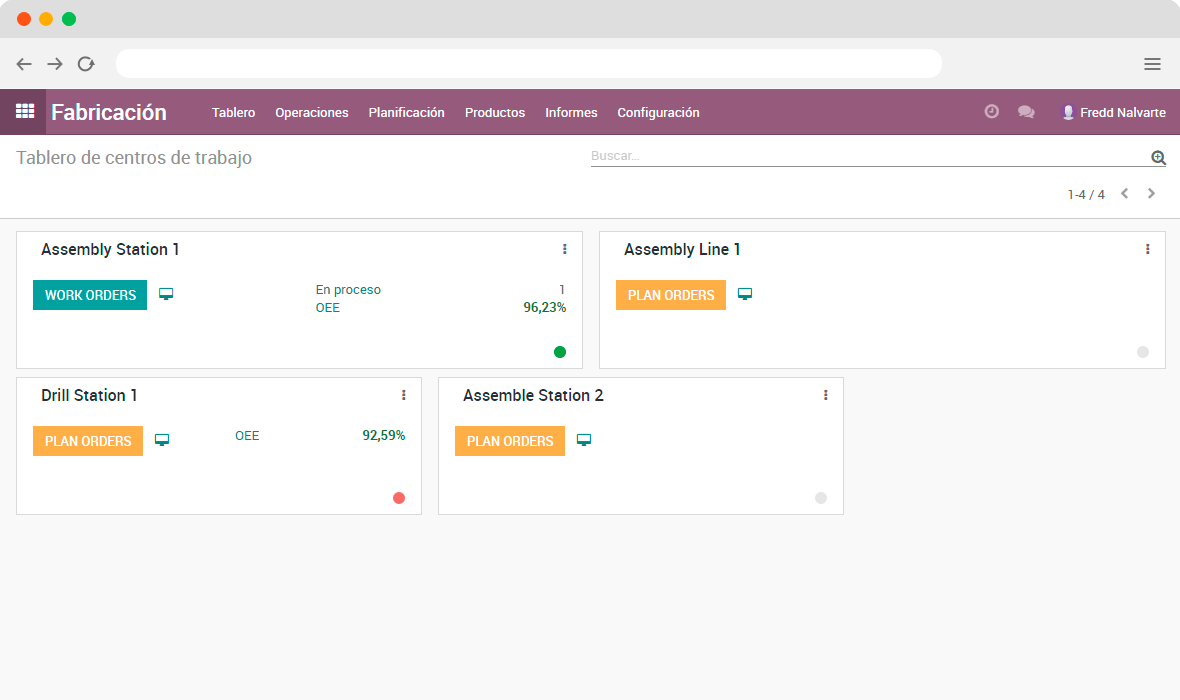1180x700 pixels.
Task: Toggle gray status dot on Assemble Station 2
Action: 821,498
